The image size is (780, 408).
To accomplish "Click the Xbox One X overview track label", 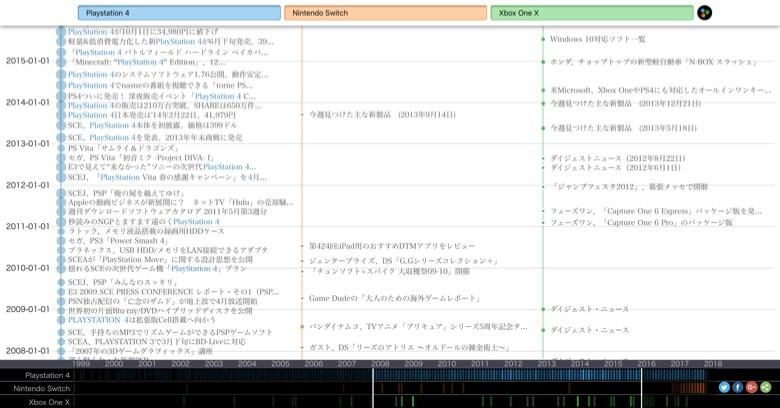I will [49, 402].
